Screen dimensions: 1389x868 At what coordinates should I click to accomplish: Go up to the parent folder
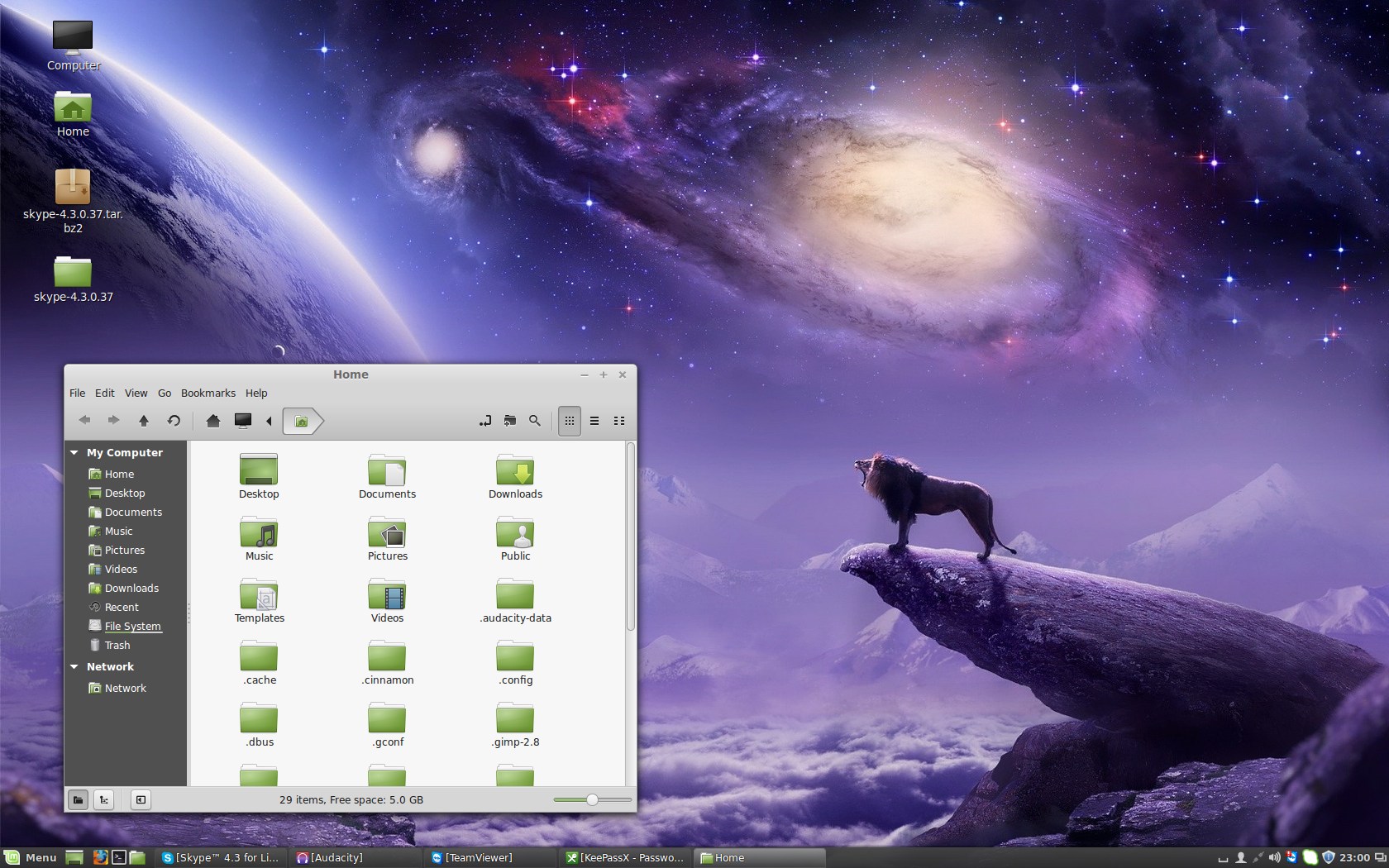[x=144, y=421]
